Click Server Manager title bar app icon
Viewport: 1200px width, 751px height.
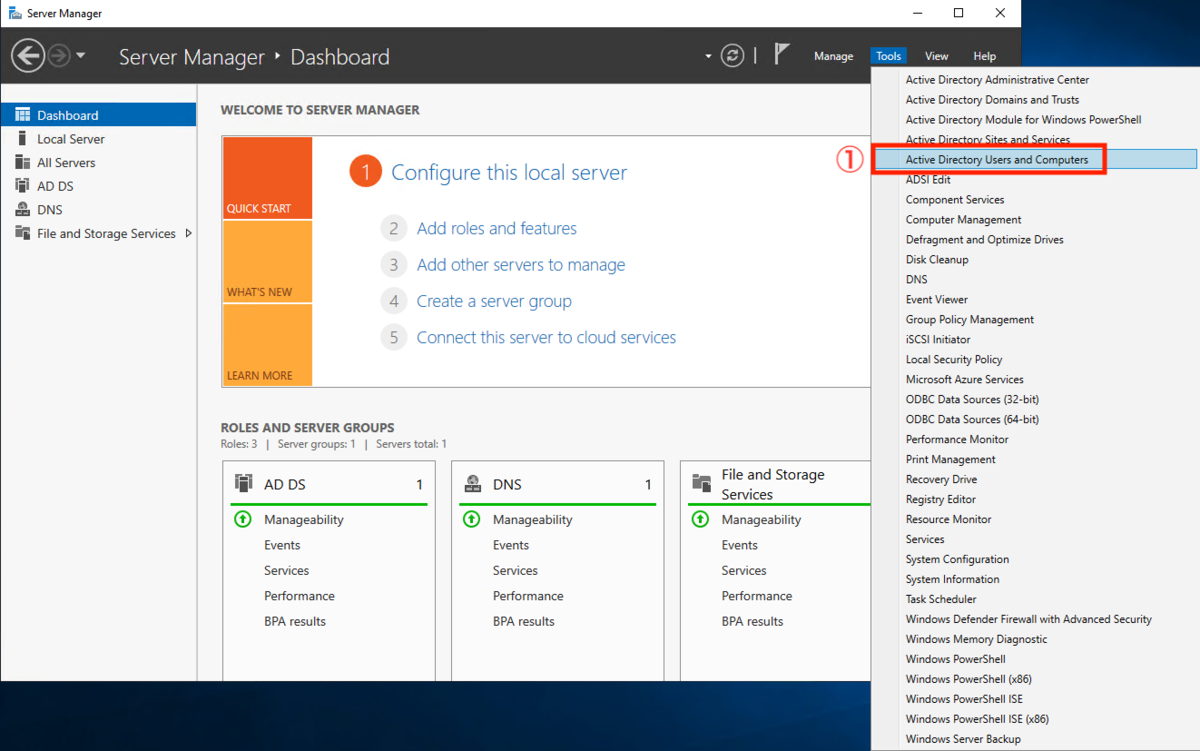click(x=15, y=13)
